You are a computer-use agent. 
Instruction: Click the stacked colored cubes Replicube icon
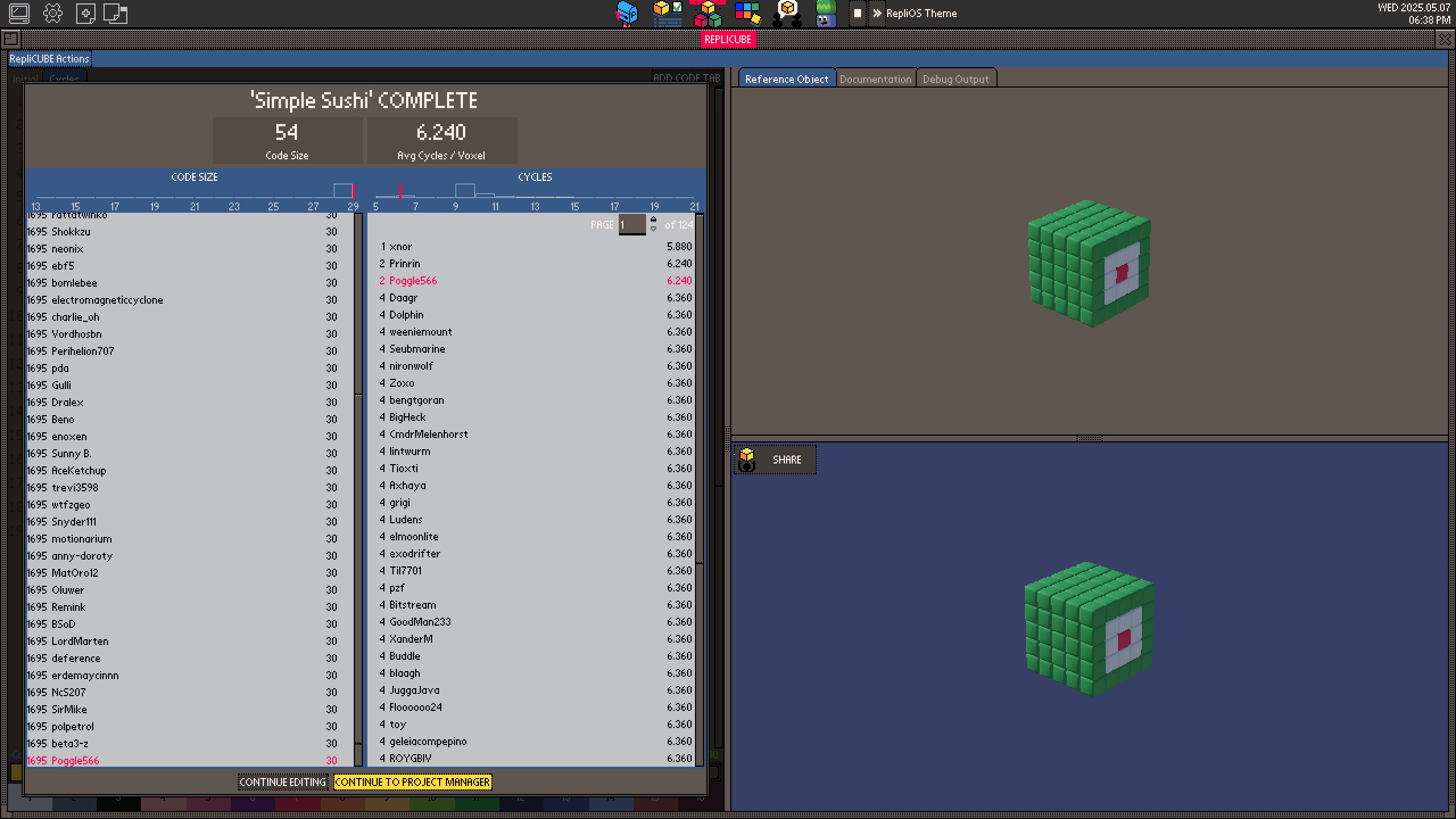(x=708, y=14)
